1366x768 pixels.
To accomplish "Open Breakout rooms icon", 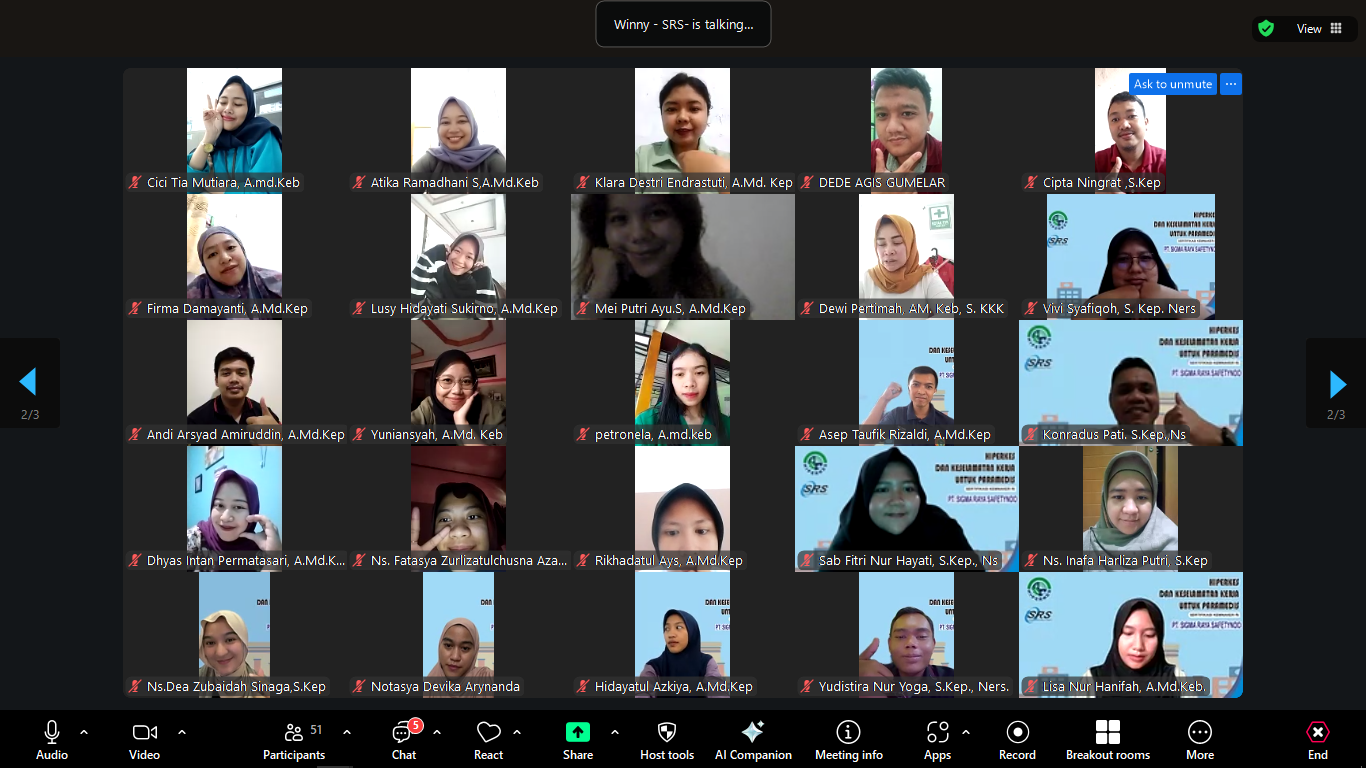I will [1107, 733].
